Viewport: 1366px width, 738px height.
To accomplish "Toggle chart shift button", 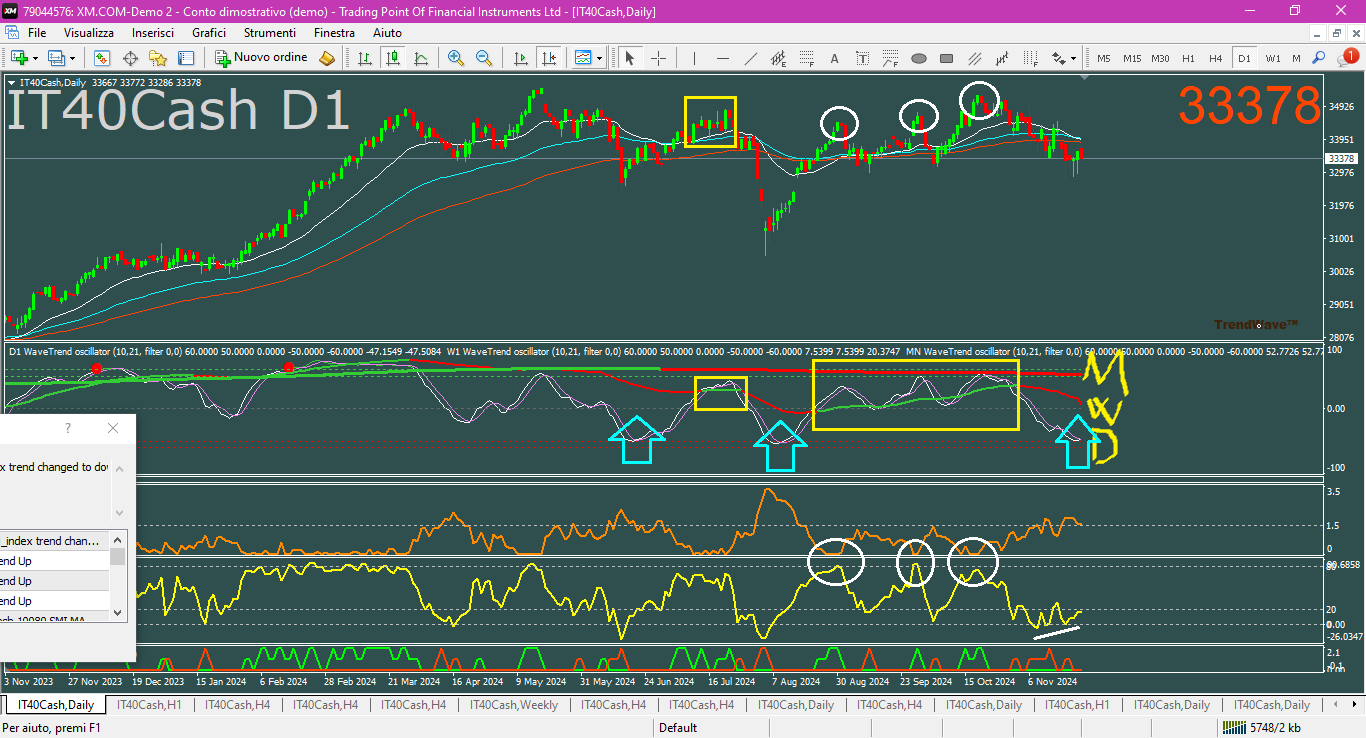I will point(548,58).
